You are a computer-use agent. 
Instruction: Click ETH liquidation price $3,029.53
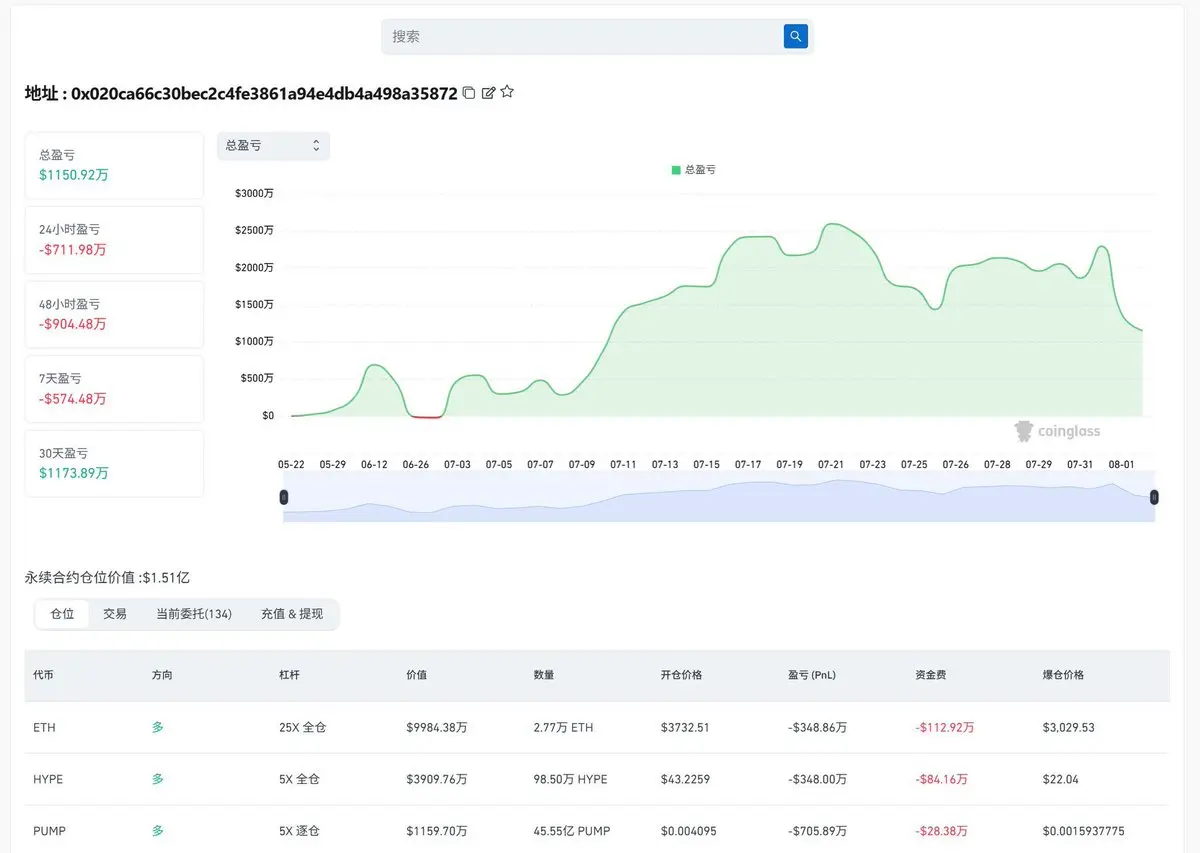point(1068,728)
